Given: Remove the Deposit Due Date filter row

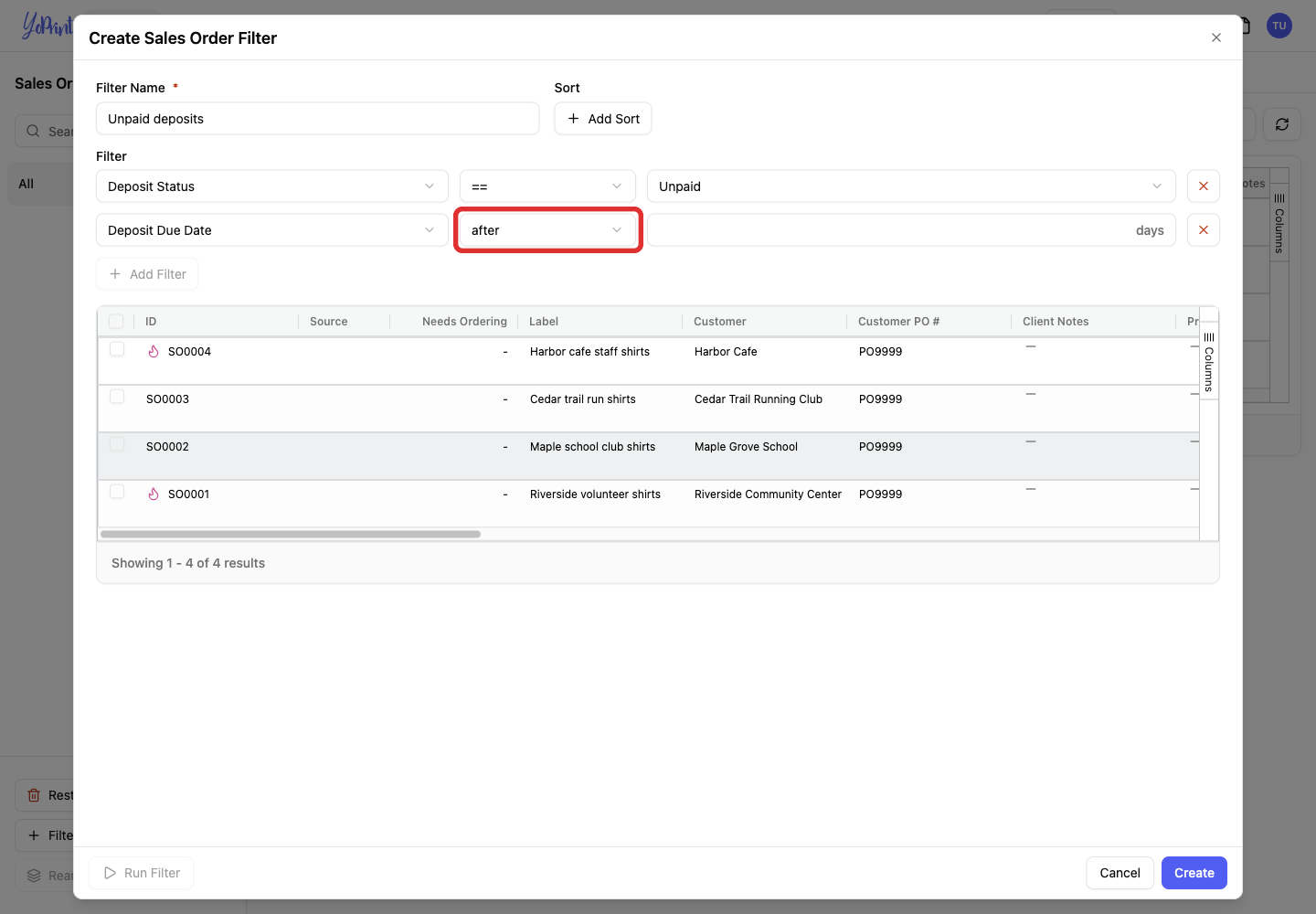Looking at the screenshot, I should pyautogui.click(x=1204, y=230).
